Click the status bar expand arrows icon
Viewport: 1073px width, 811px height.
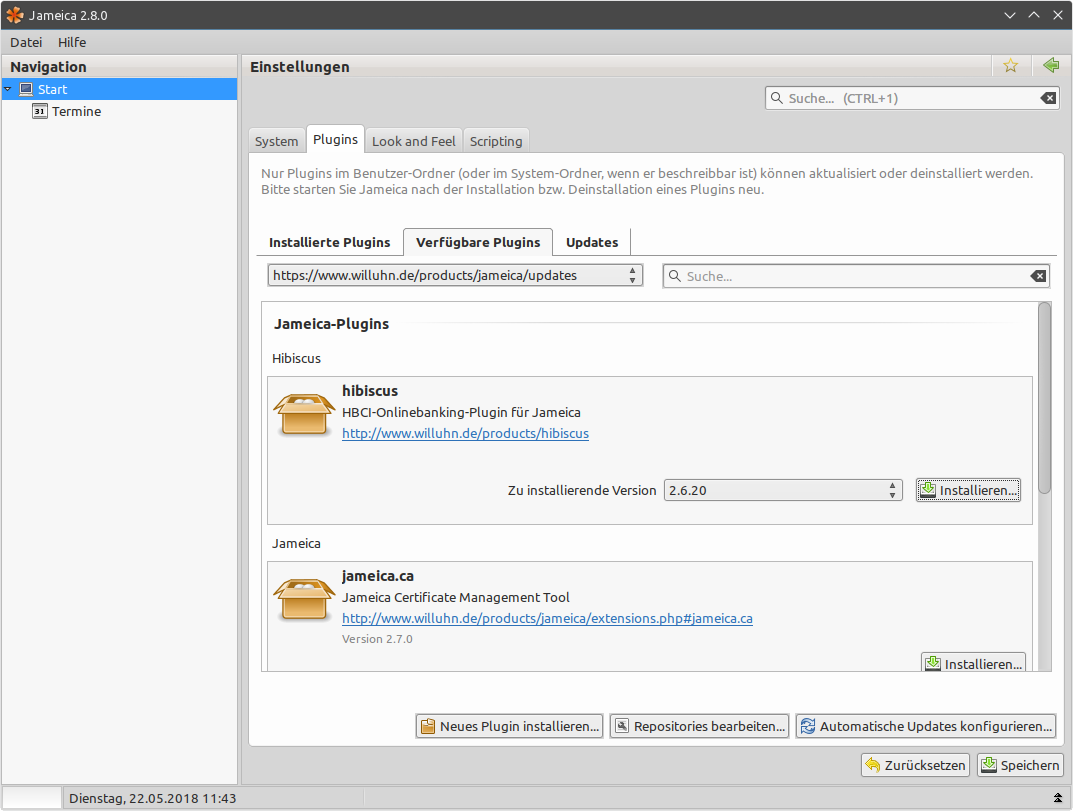[1058, 798]
